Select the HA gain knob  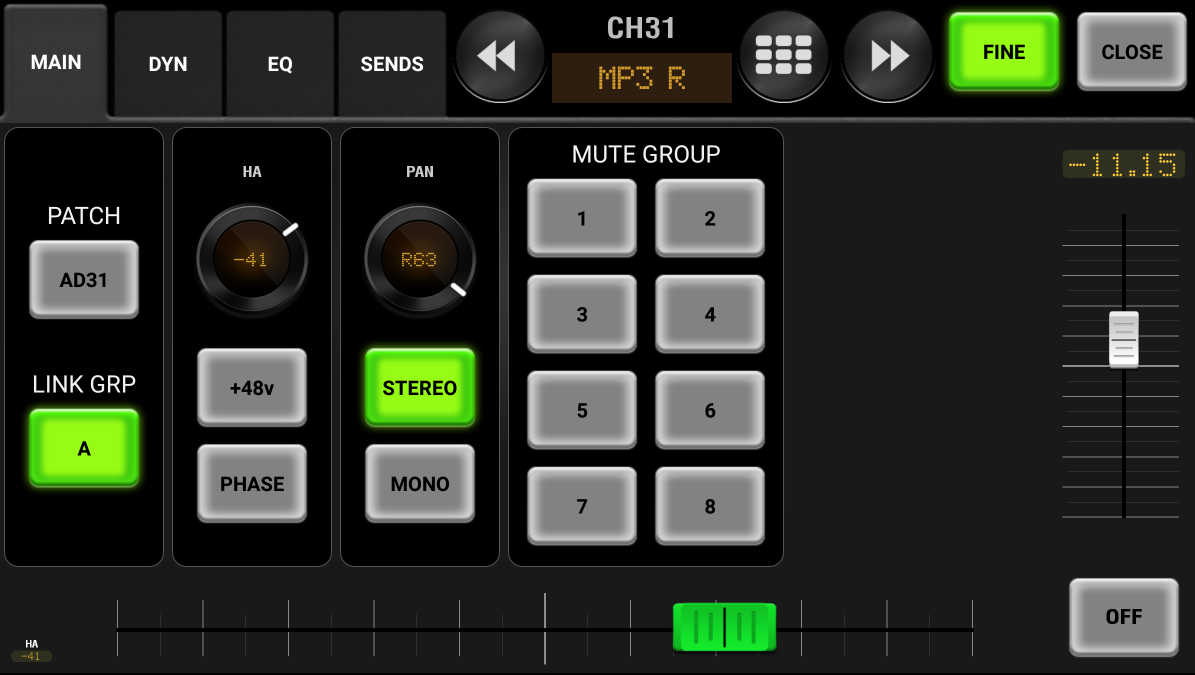[x=252, y=259]
